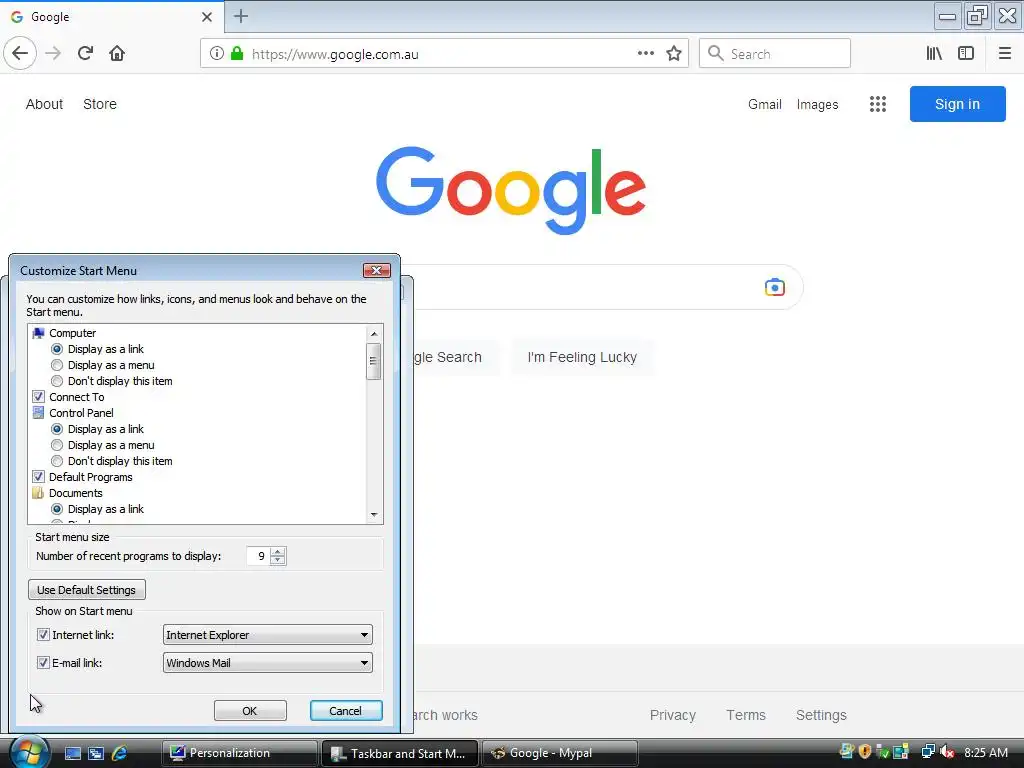Viewport: 1024px width, 768px height.
Task: Search by image with camera icon
Action: [x=775, y=287]
